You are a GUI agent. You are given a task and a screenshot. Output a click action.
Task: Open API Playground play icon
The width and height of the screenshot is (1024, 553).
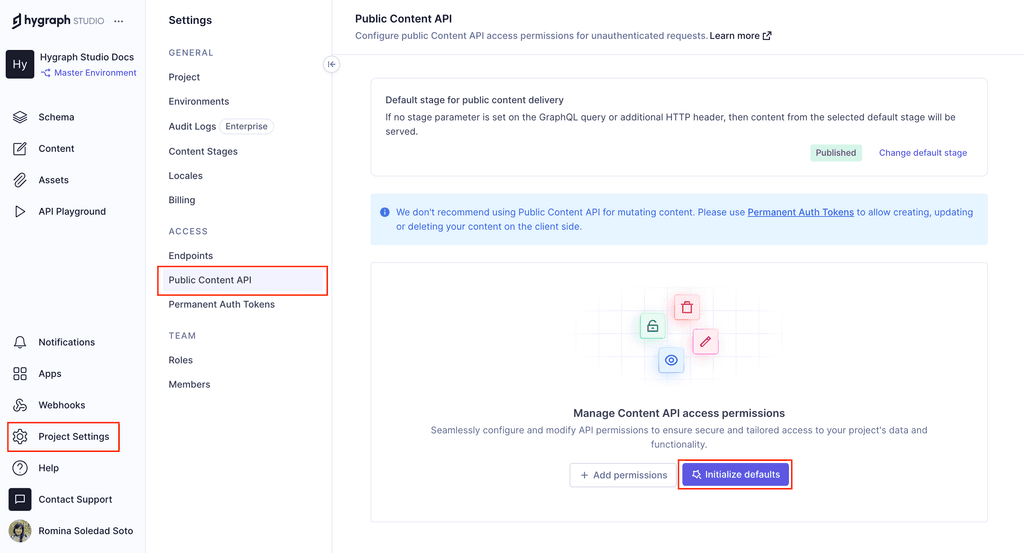click(20, 212)
